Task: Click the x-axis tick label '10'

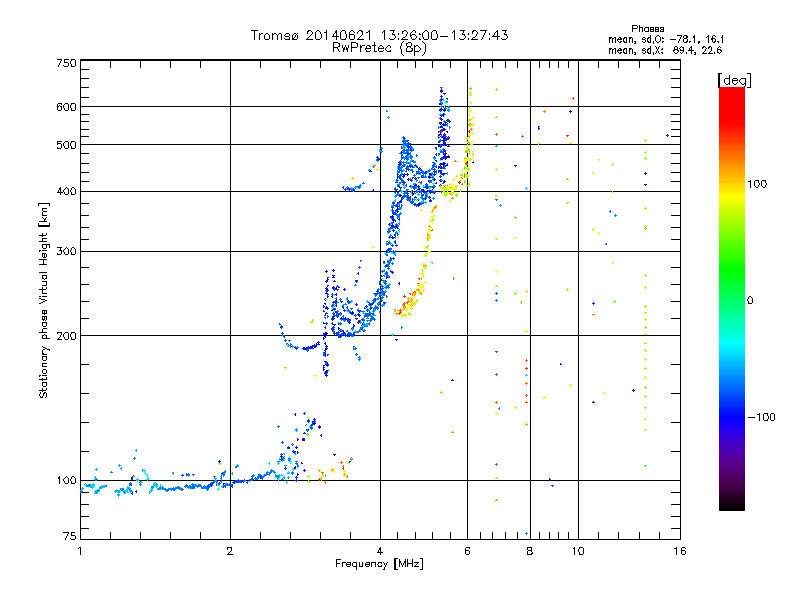Action: point(578,551)
